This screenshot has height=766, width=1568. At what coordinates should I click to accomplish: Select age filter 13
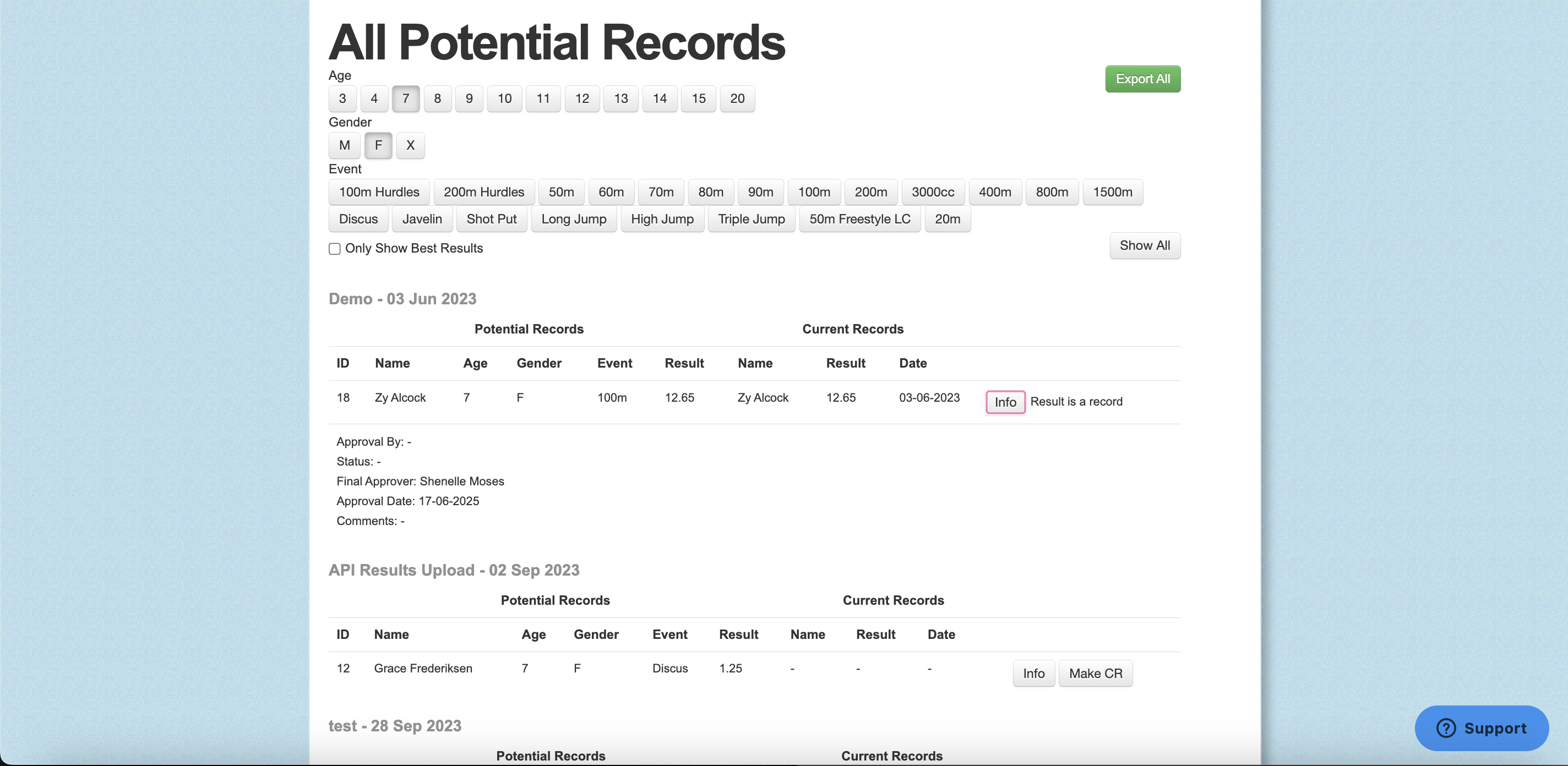tap(621, 99)
